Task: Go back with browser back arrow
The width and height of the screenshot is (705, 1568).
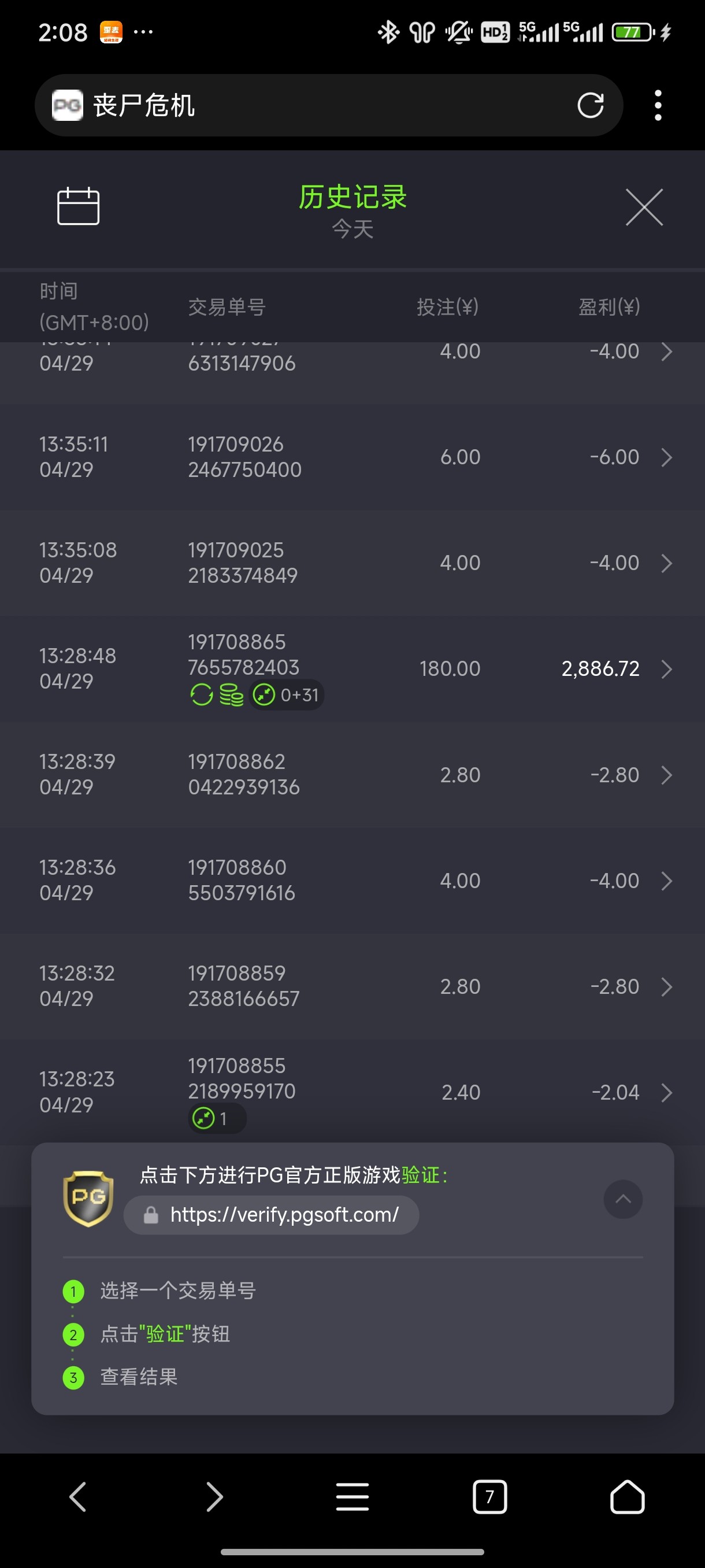Action: pyautogui.click(x=78, y=1497)
